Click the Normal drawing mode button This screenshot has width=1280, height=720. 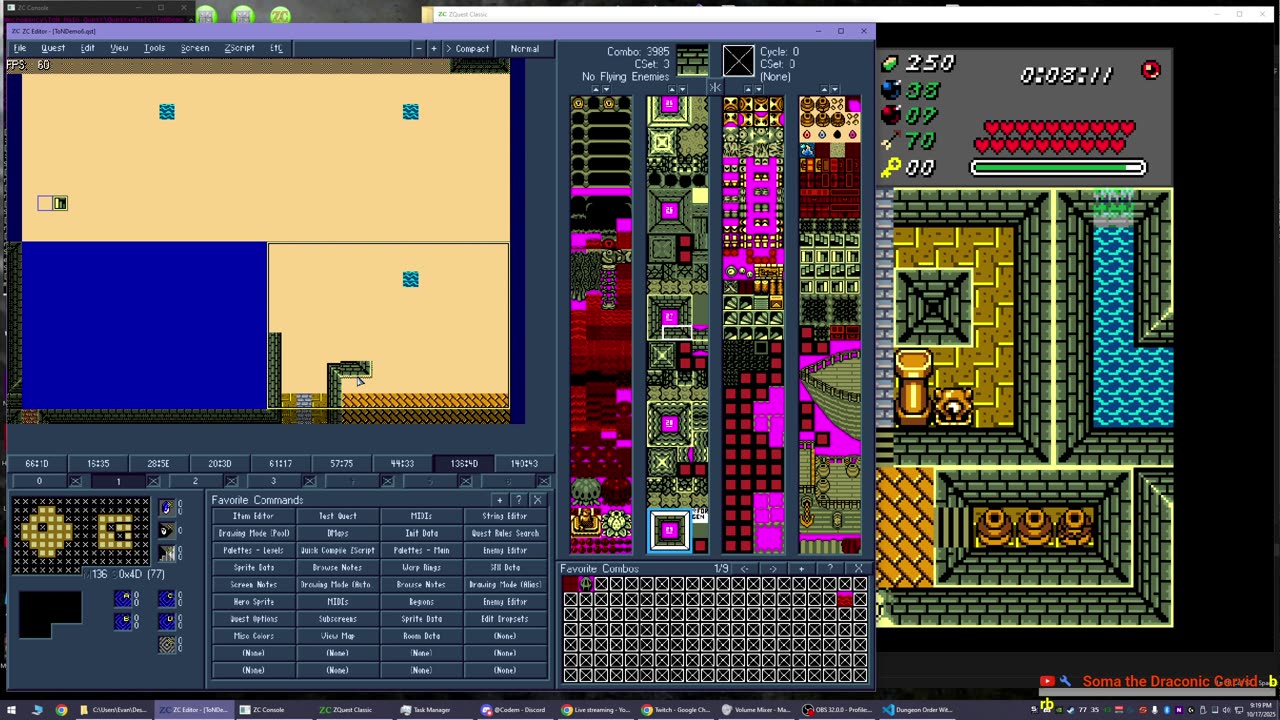(x=525, y=48)
